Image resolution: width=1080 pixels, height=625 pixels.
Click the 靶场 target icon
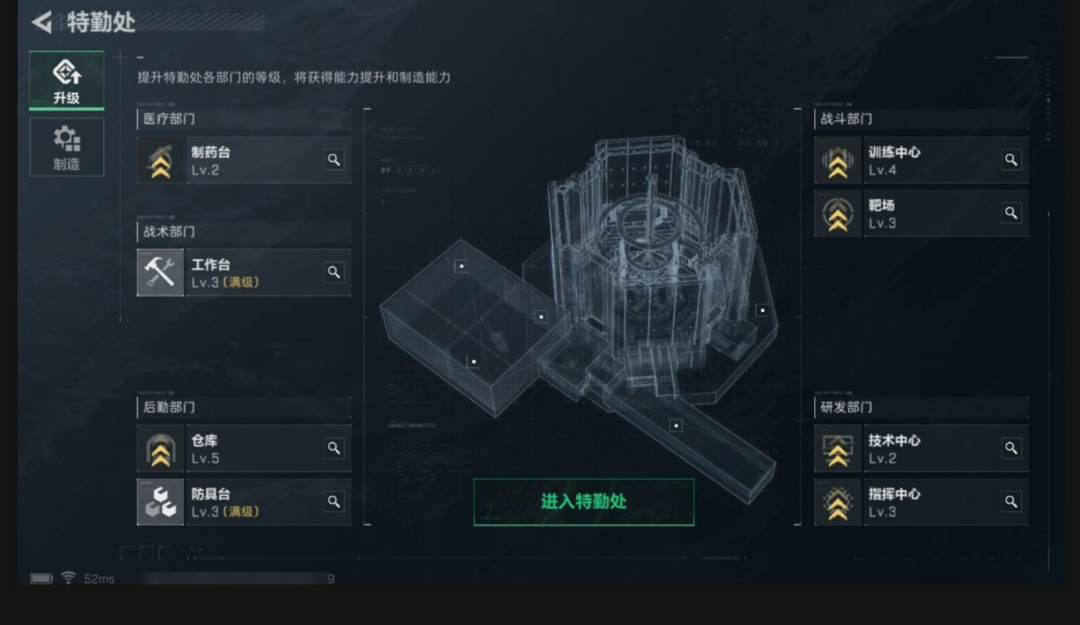[x=838, y=214]
